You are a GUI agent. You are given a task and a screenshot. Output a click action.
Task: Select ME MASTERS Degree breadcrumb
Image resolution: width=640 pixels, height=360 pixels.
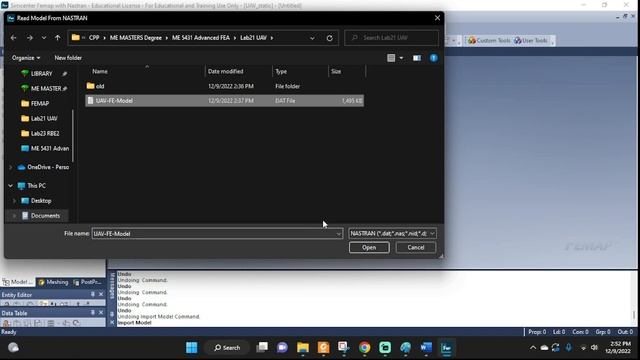(x=136, y=38)
